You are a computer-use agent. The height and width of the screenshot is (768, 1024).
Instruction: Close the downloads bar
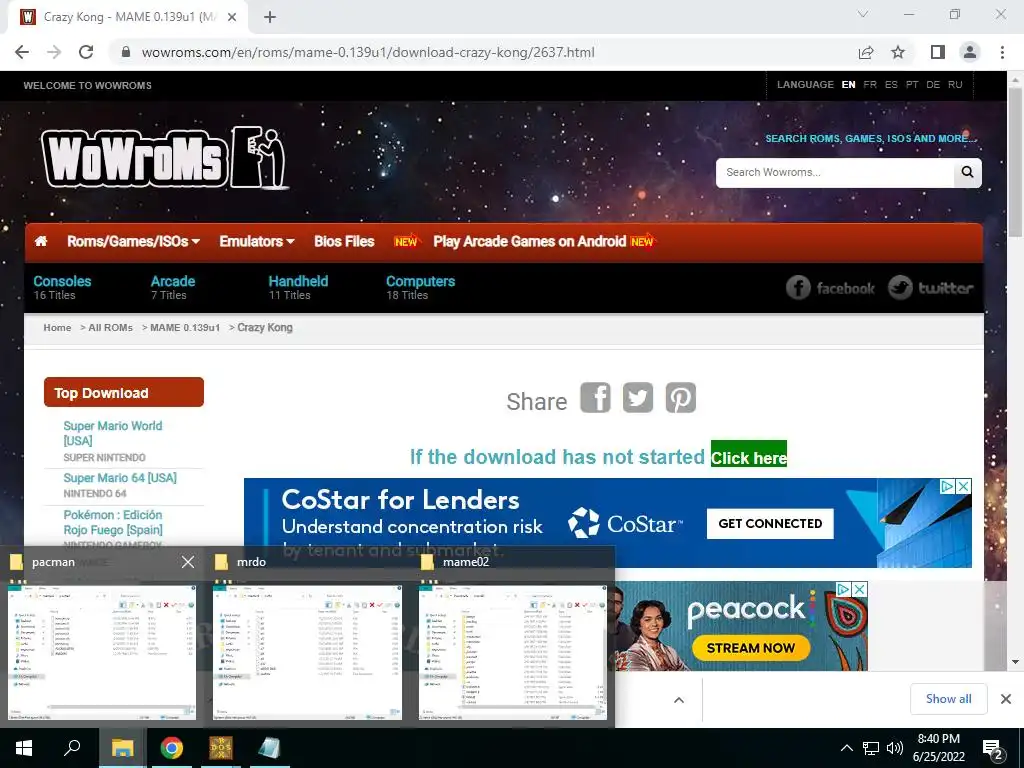coord(1006,699)
